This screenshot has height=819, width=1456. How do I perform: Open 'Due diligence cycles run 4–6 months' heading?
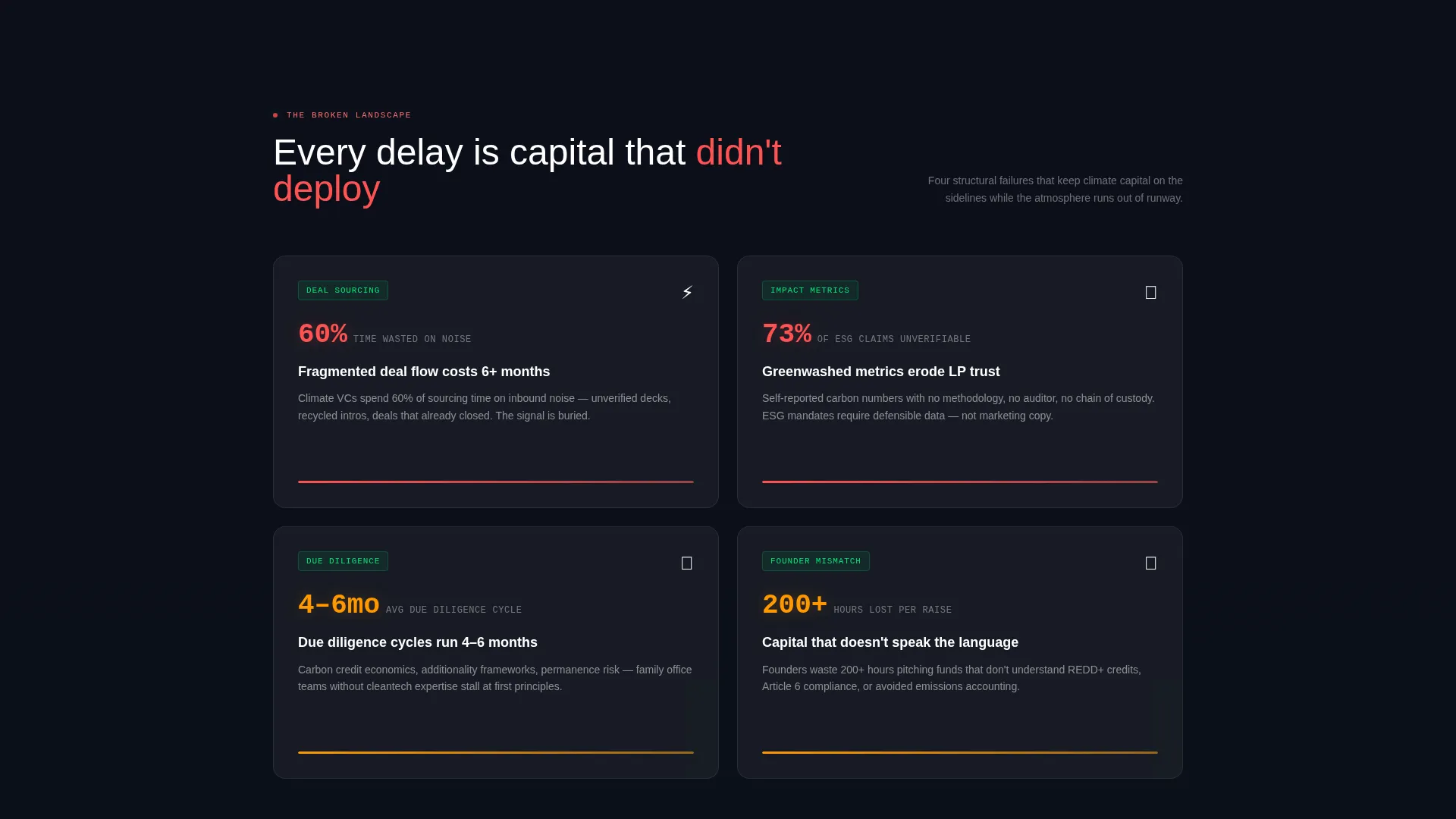click(418, 642)
